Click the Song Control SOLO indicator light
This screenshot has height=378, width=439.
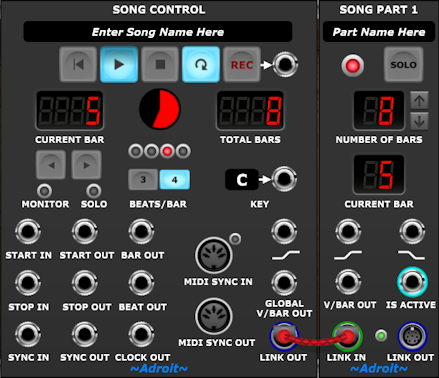[x=94, y=191]
